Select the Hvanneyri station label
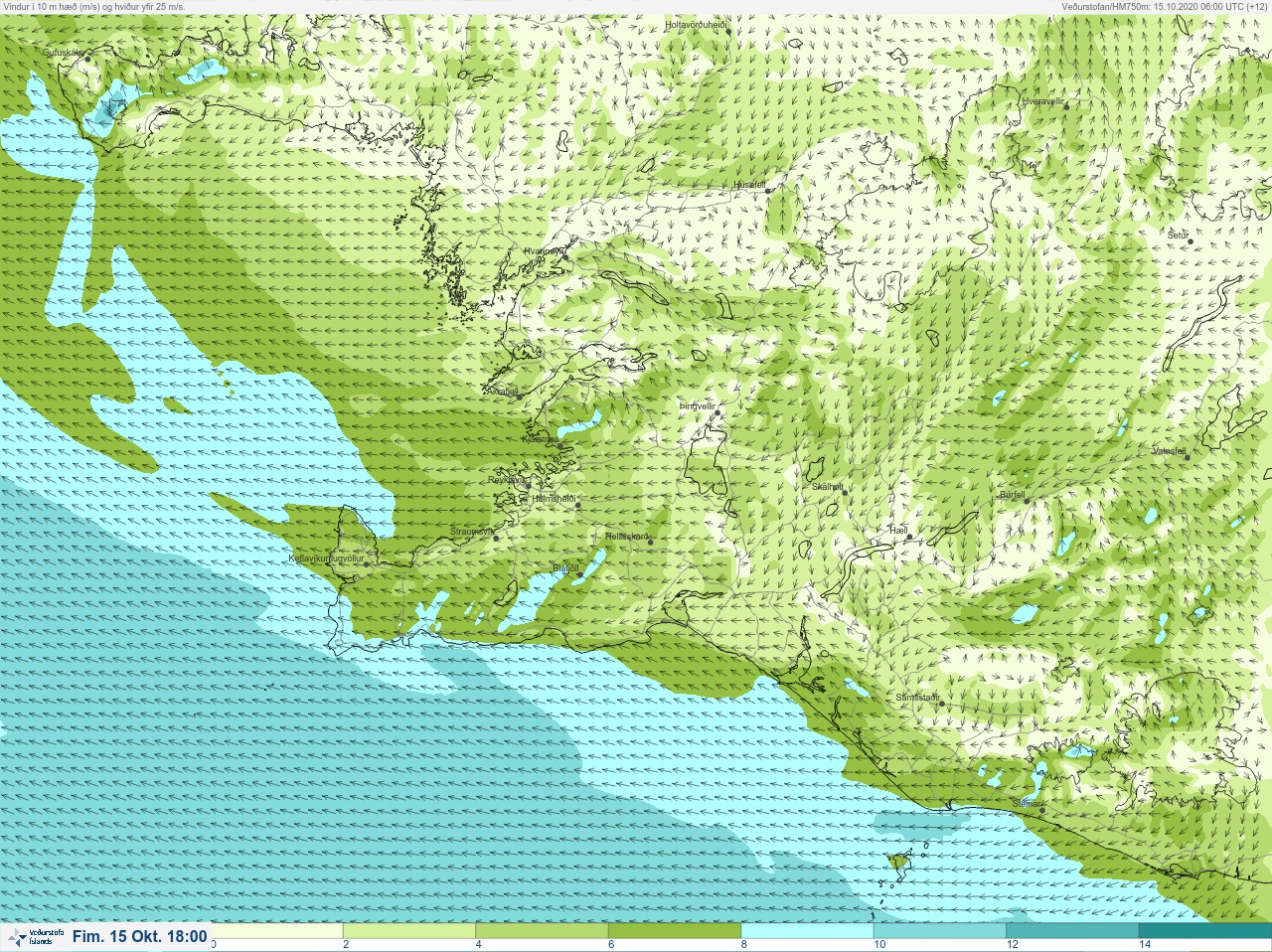This screenshot has width=1272, height=952. click(544, 251)
